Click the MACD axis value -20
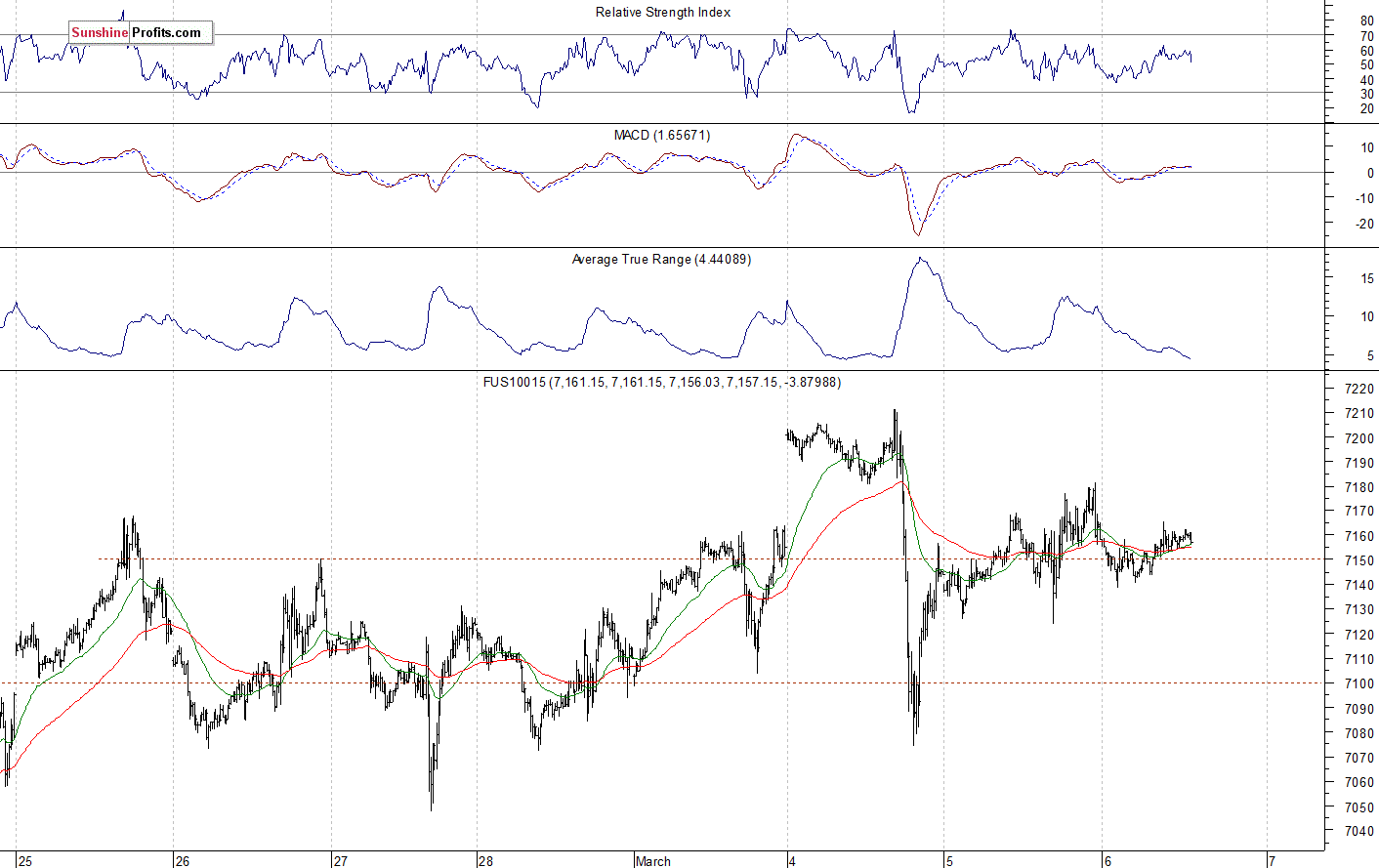The width and height of the screenshot is (1379, 868). [1365, 224]
